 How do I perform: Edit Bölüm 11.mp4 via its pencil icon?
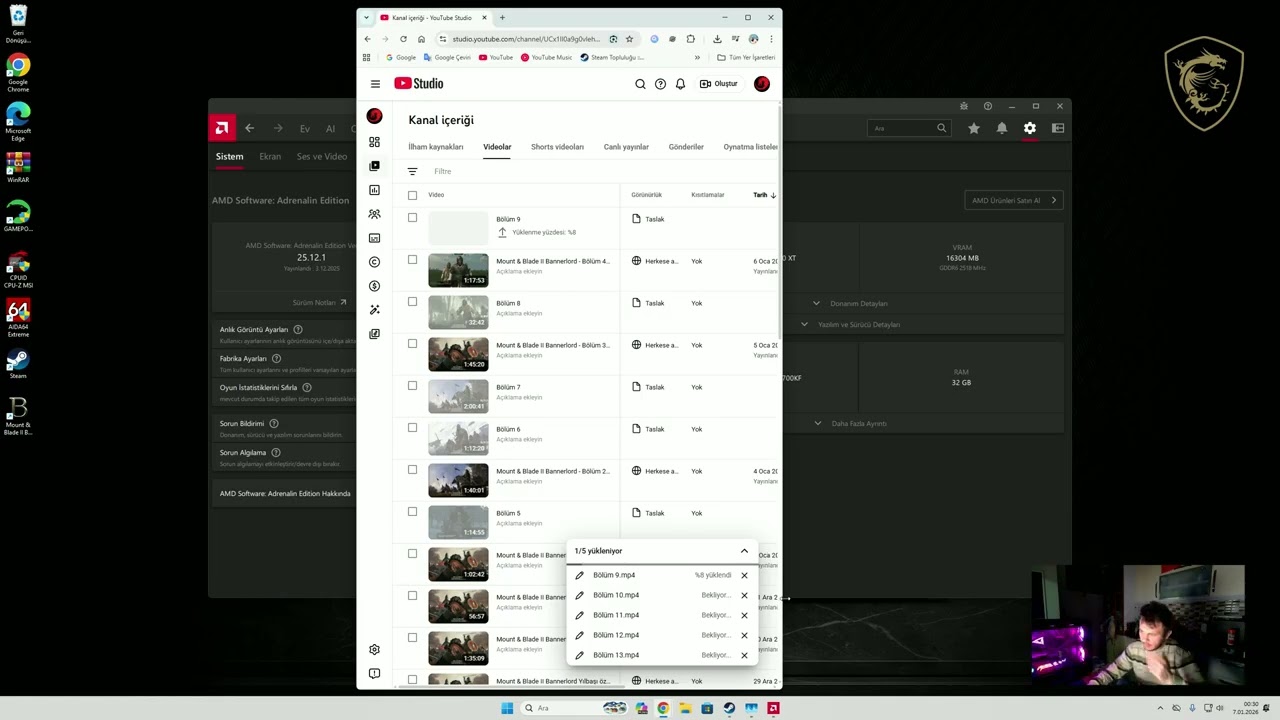click(579, 615)
